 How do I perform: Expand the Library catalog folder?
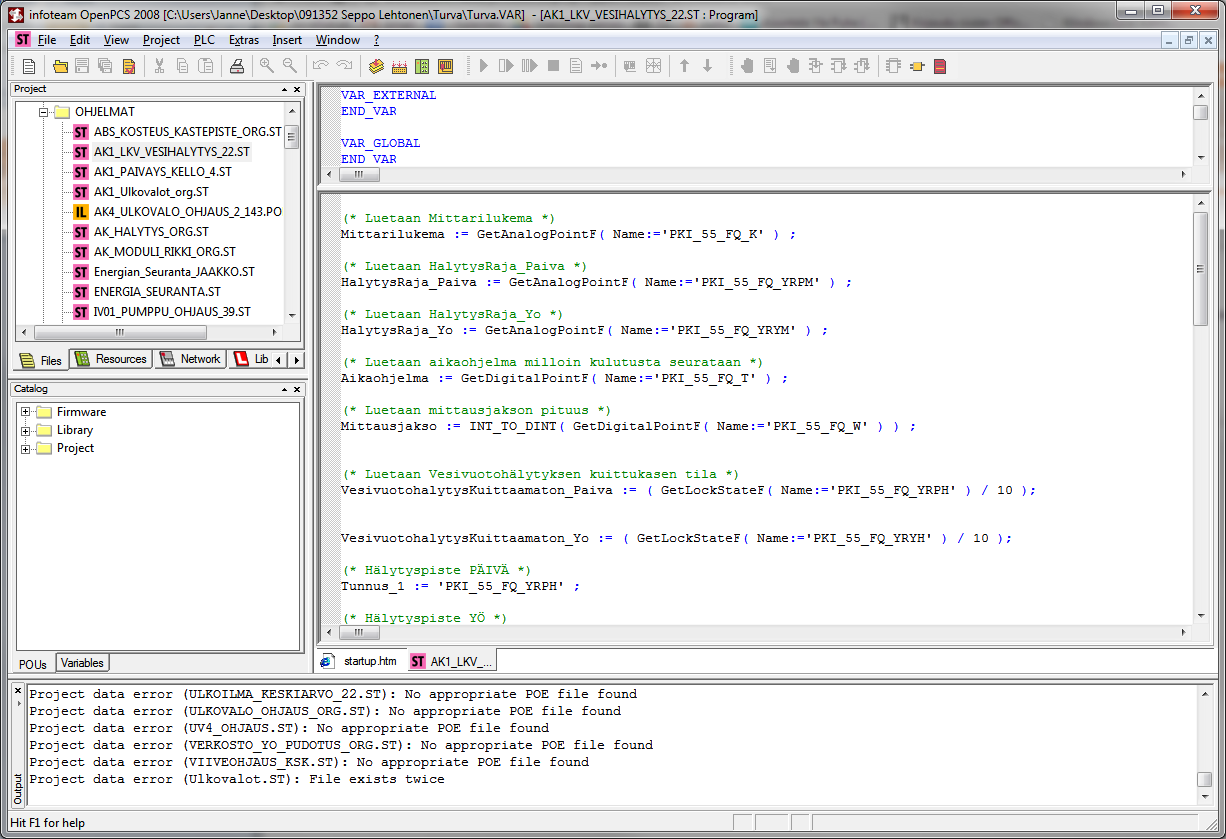[x=26, y=430]
